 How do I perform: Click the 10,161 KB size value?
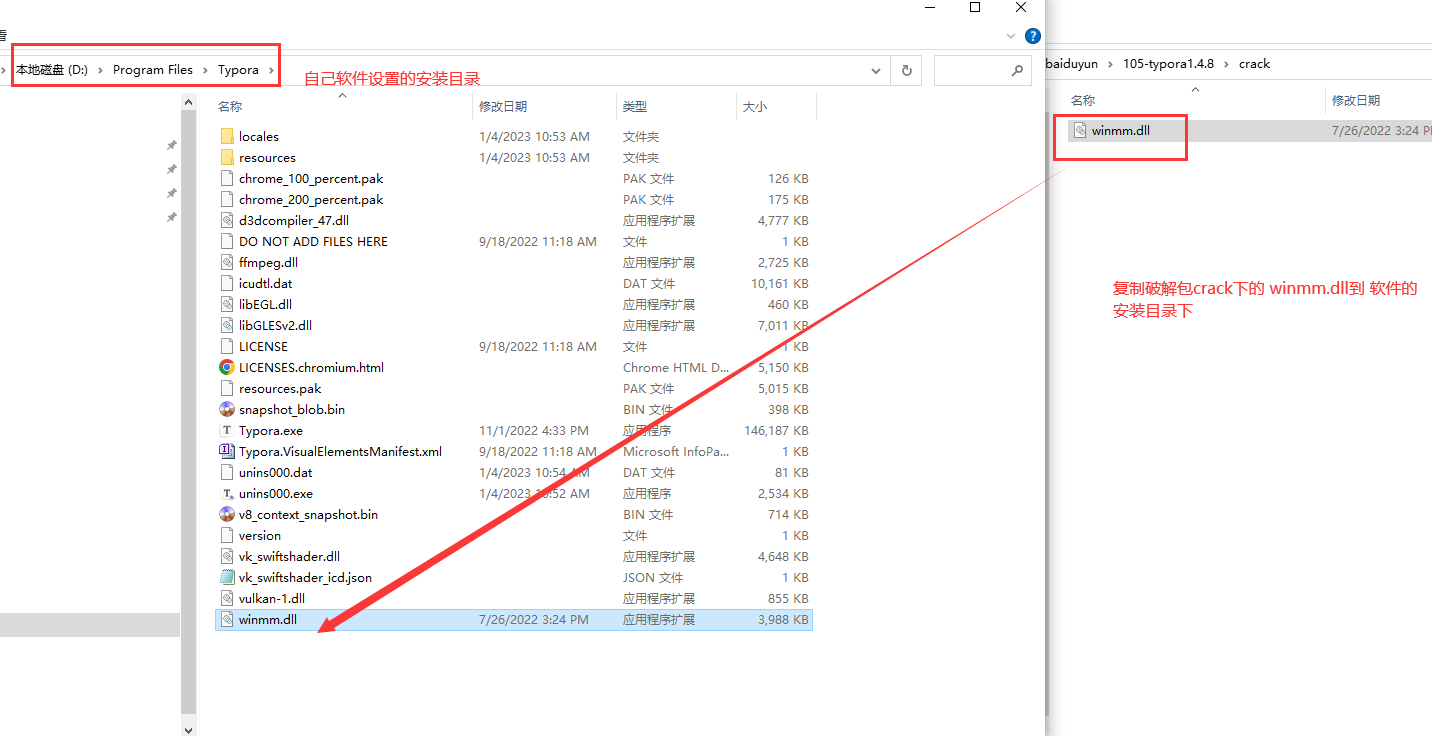tap(779, 283)
